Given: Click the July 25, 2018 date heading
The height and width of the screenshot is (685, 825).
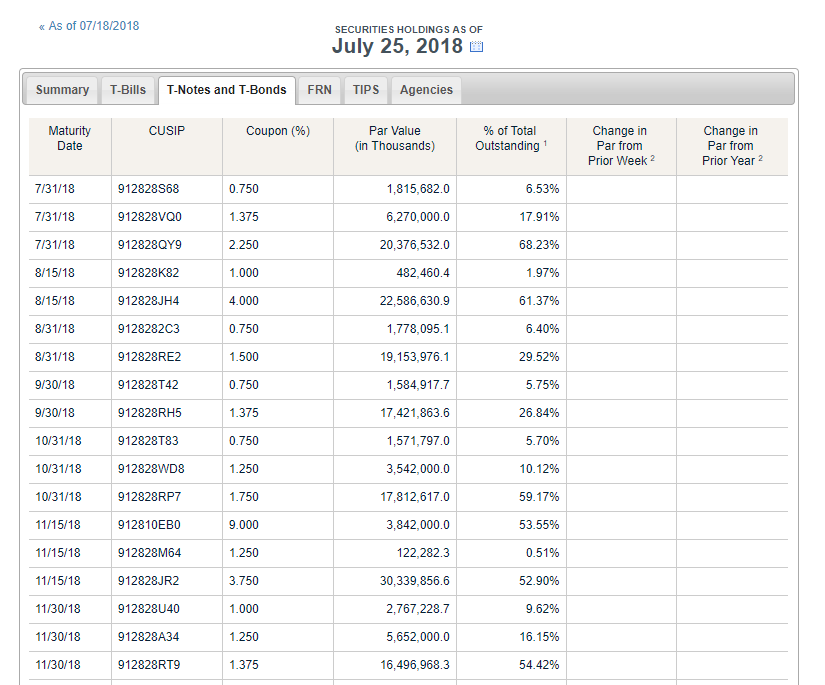Looking at the screenshot, I should tap(397, 46).
